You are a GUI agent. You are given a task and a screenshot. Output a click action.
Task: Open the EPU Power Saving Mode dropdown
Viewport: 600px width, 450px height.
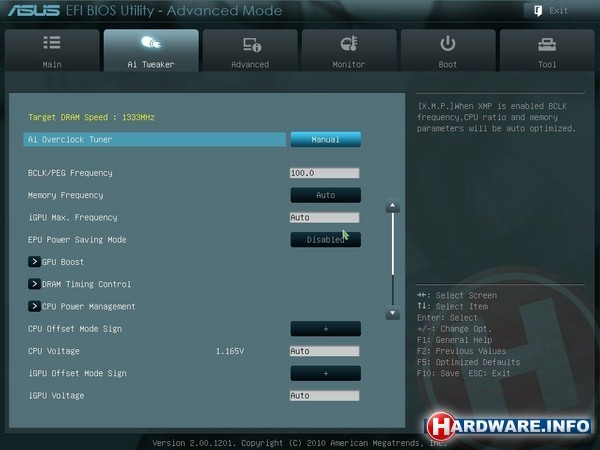point(326,240)
